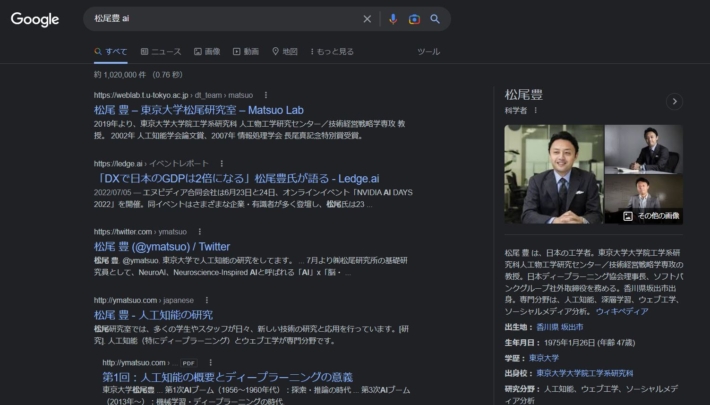
Task: Open the Ledge.ai result's three-dot menu
Action: [221, 164]
